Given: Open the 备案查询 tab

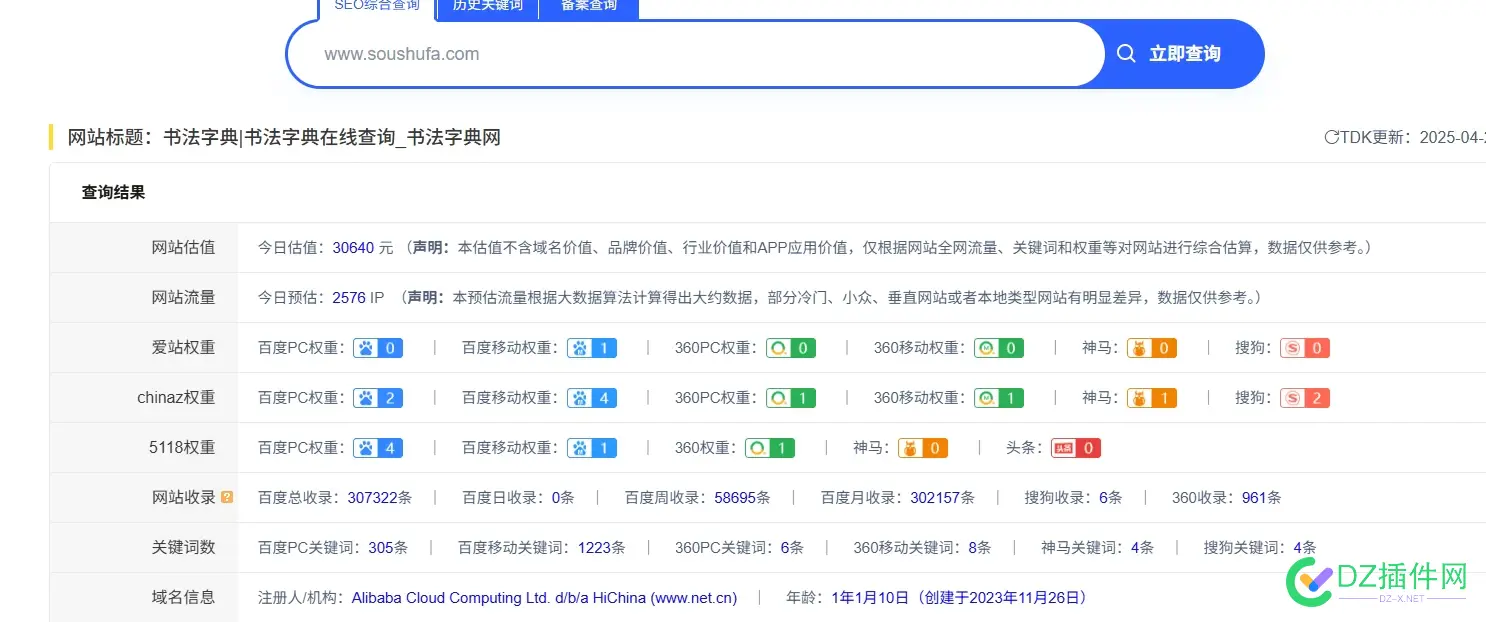Looking at the screenshot, I should (588, 8).
